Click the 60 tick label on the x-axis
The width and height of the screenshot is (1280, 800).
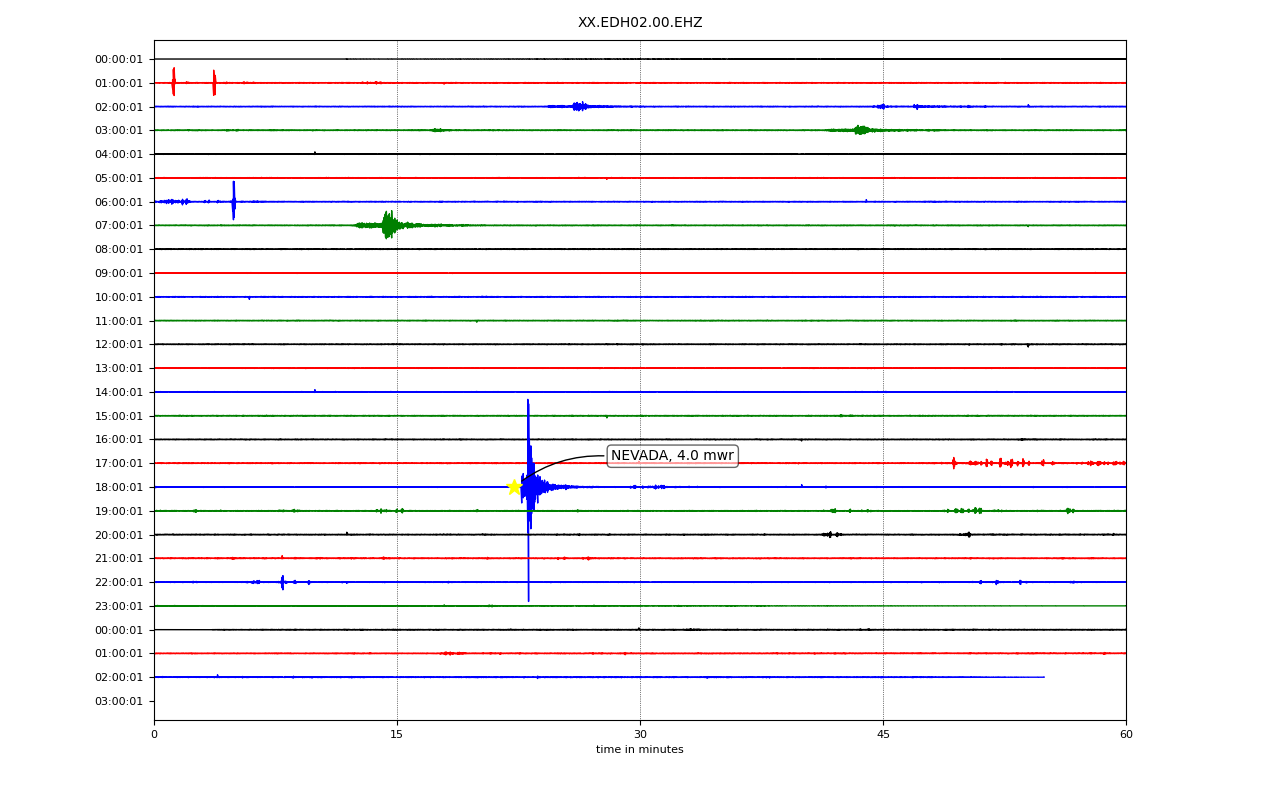pyautogui.click(x=1126, y=735)
